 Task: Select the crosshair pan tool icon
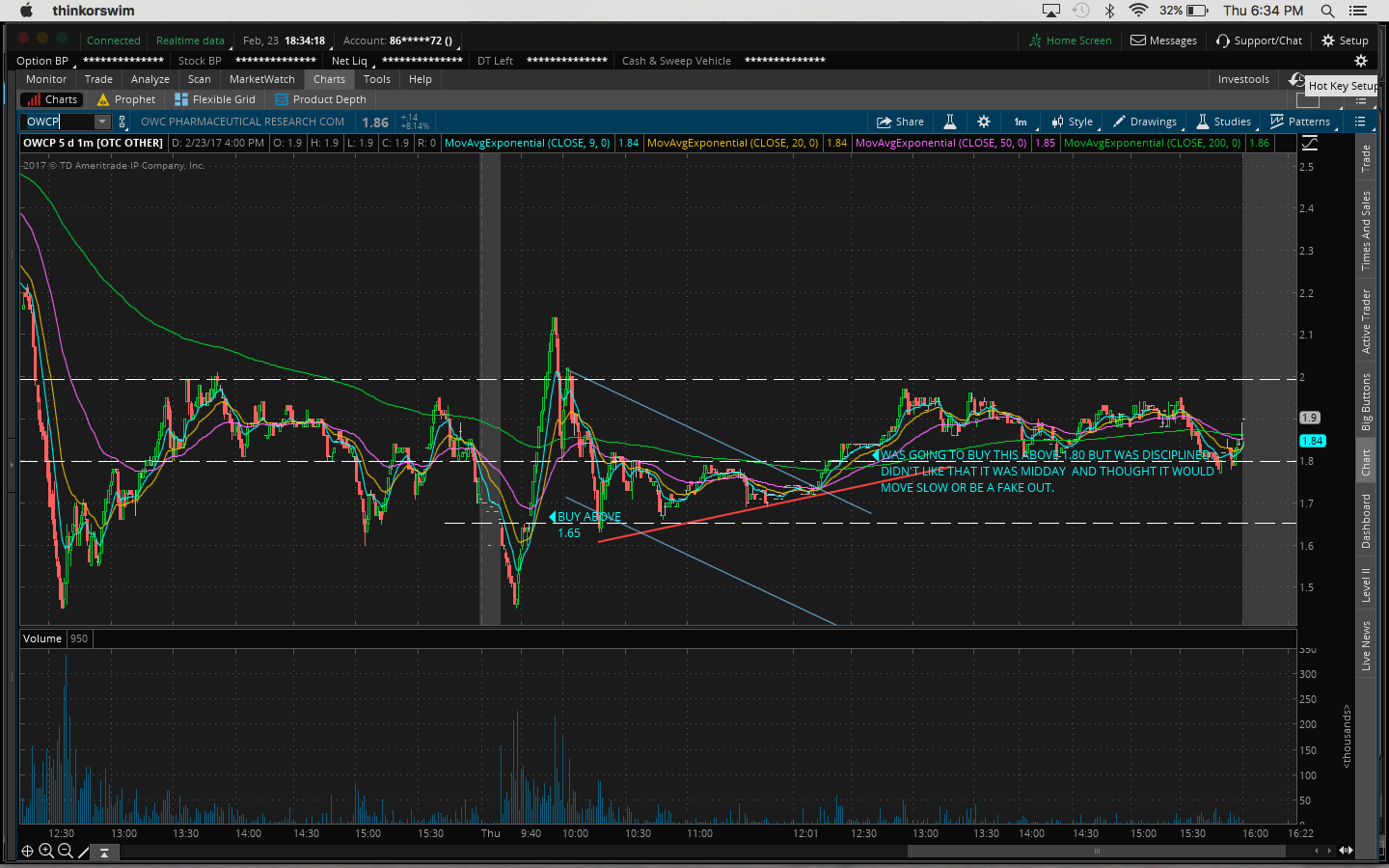click(27, 851)
